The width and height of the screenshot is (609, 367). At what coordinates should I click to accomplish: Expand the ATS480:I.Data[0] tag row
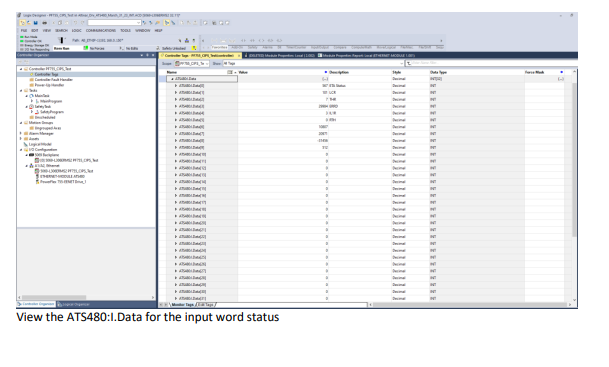176,86
